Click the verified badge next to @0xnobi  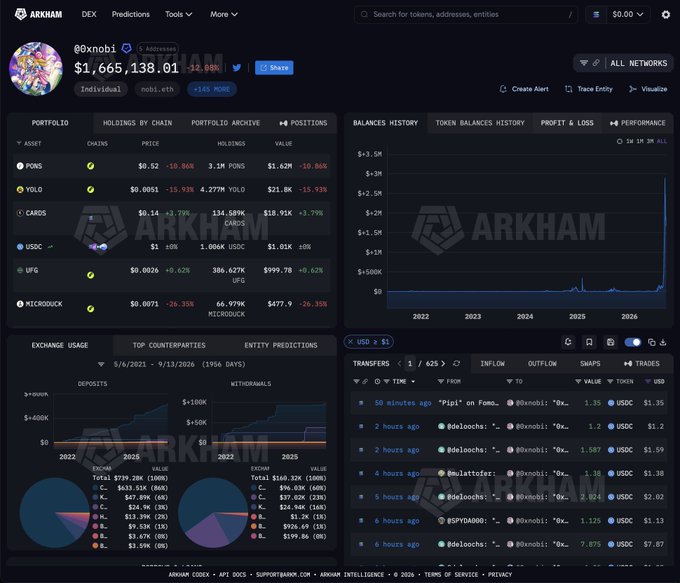(x=126, y=48)
